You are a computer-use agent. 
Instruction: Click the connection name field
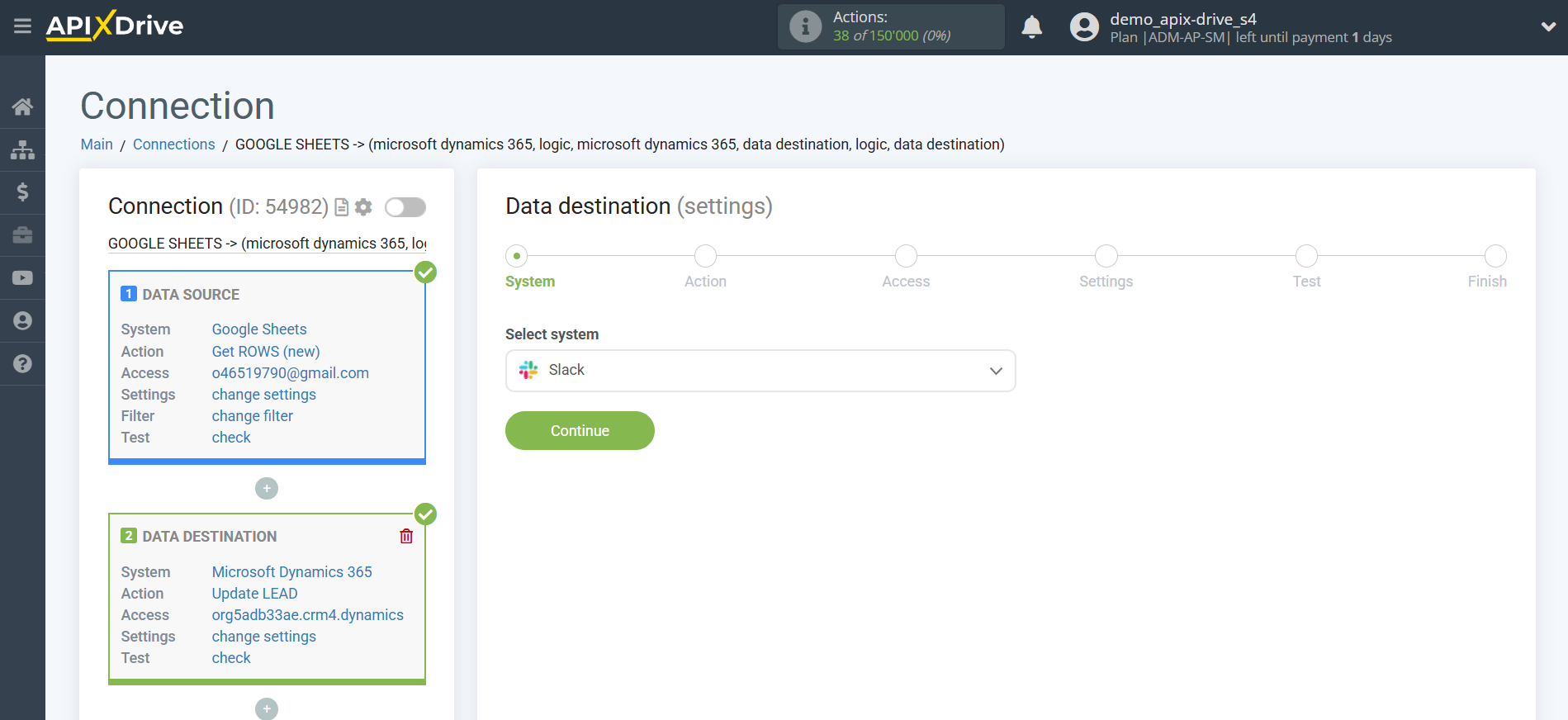point(268,244)
